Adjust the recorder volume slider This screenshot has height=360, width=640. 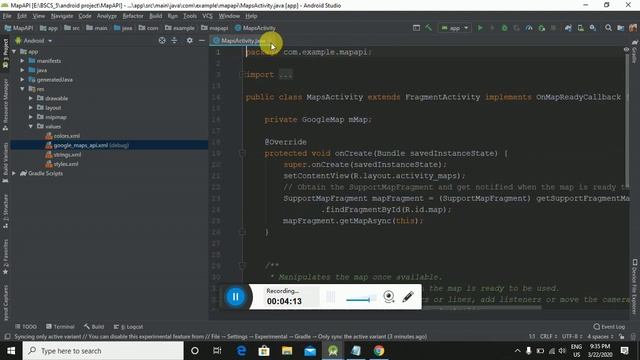click(x=361, y=300)
